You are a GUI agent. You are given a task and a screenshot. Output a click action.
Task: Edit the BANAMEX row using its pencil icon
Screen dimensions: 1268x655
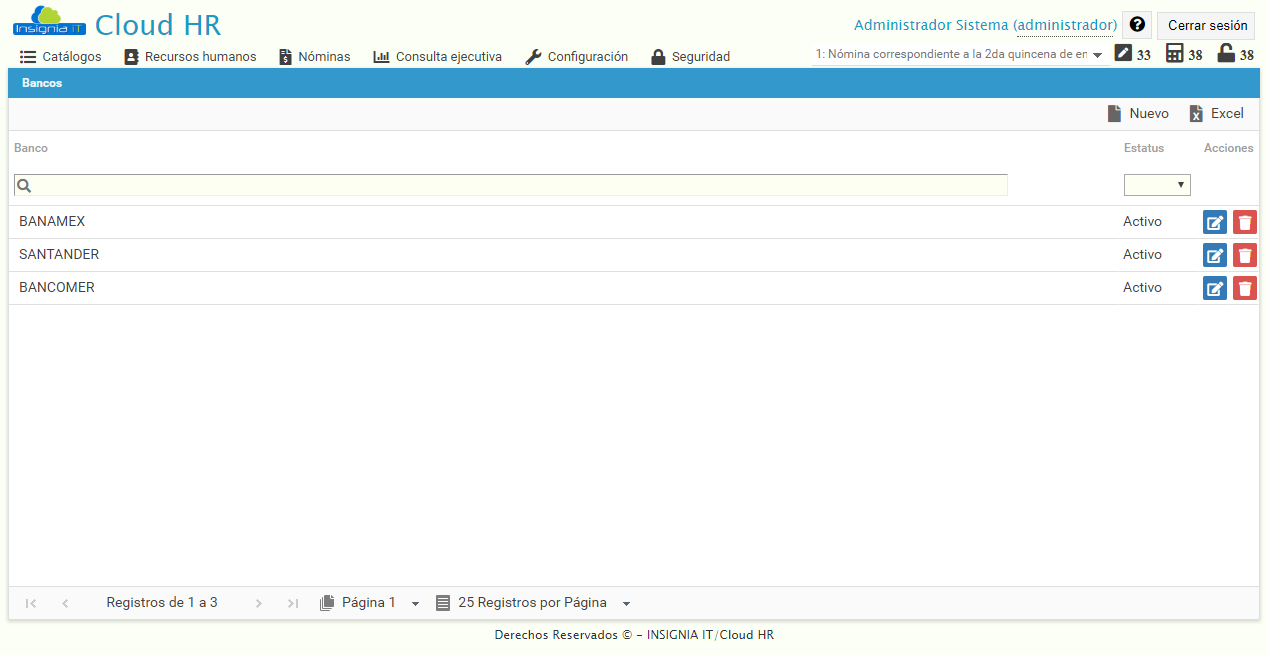[x=1214, y=221]
